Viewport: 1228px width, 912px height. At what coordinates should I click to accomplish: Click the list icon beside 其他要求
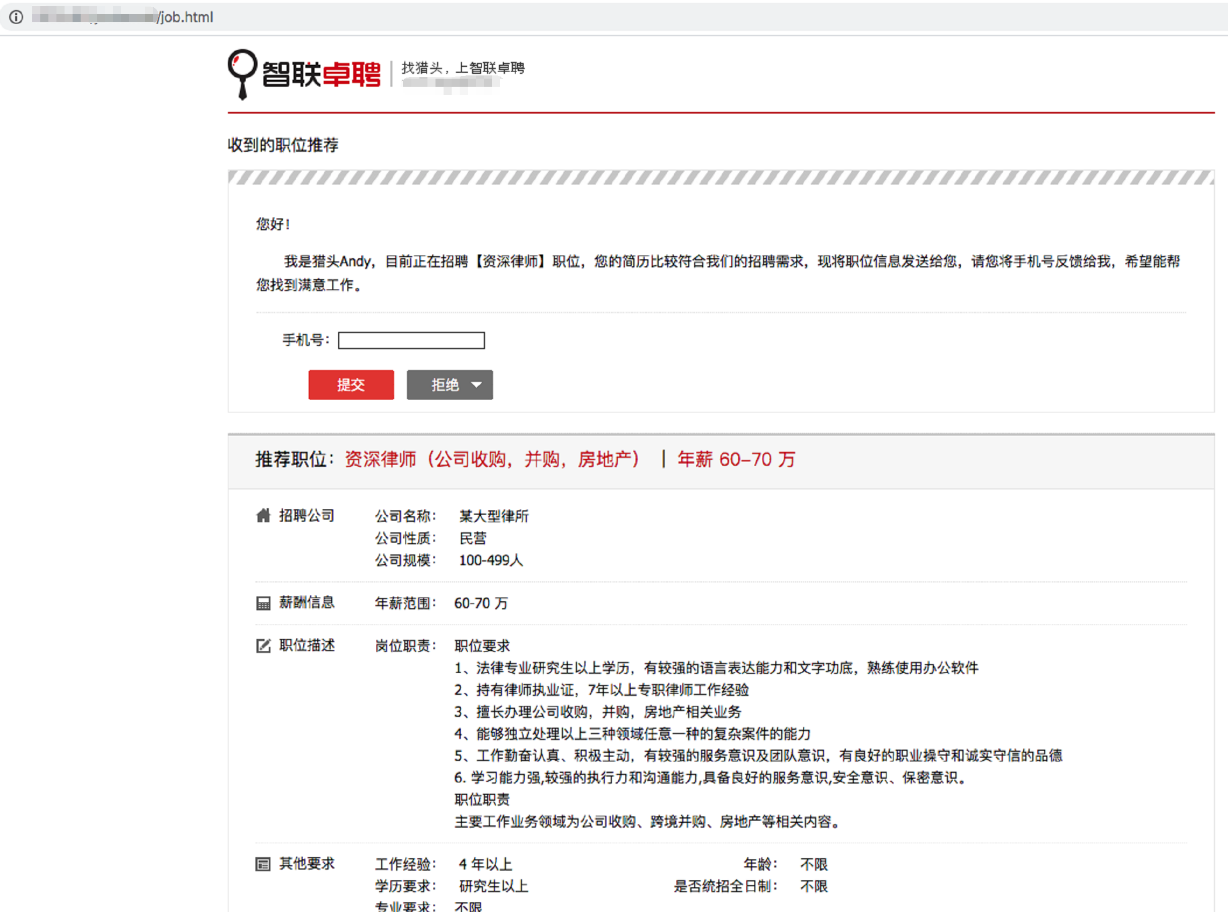coord(264,864)
